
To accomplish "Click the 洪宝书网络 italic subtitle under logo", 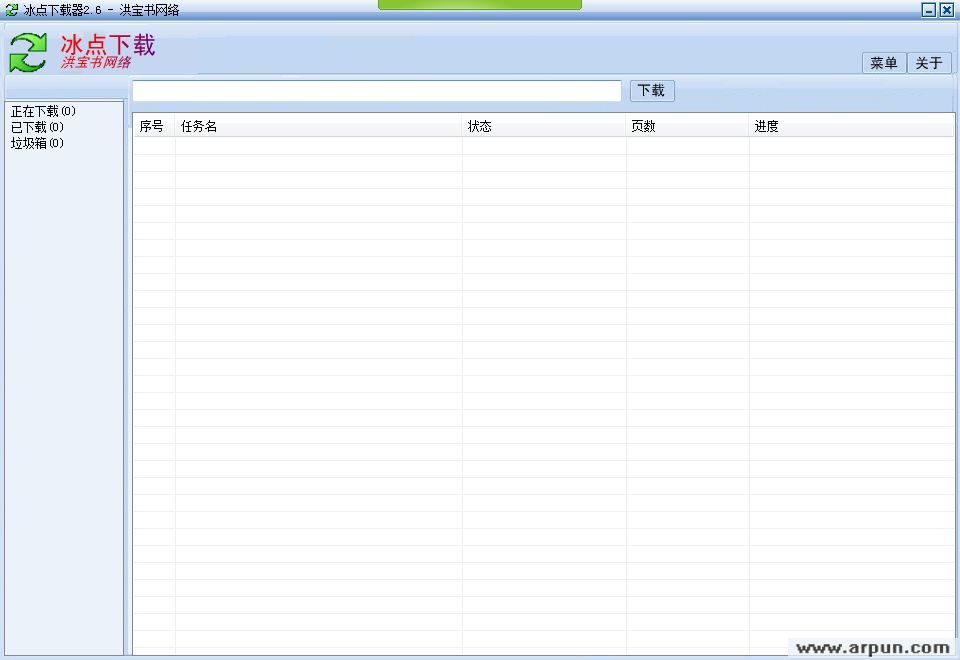I will (96, 62).
